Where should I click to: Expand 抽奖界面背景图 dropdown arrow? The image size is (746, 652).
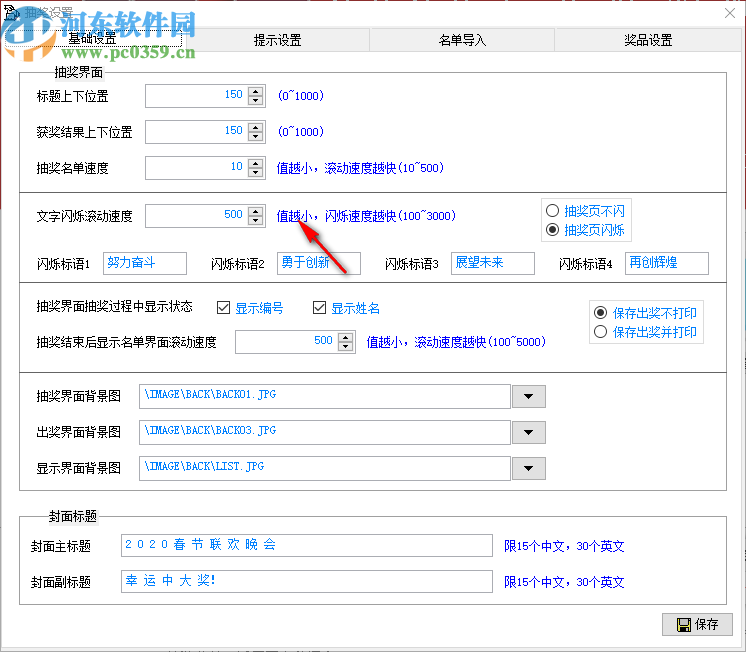528,396
